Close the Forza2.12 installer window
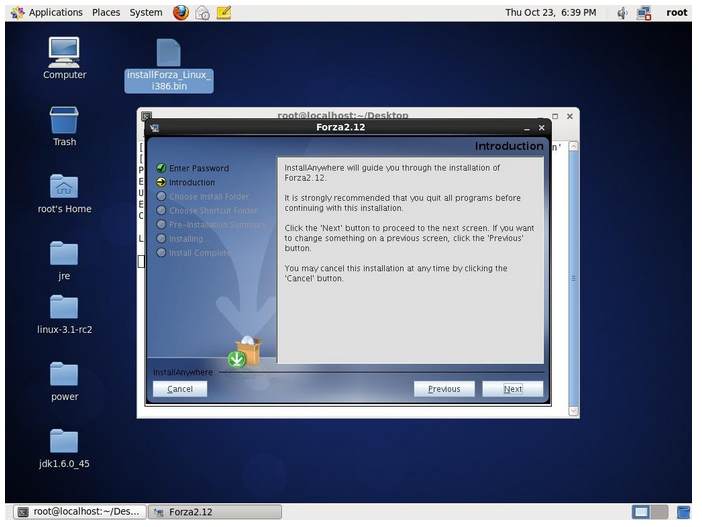This screenshot has width=702, height=527. click(542, 128)
